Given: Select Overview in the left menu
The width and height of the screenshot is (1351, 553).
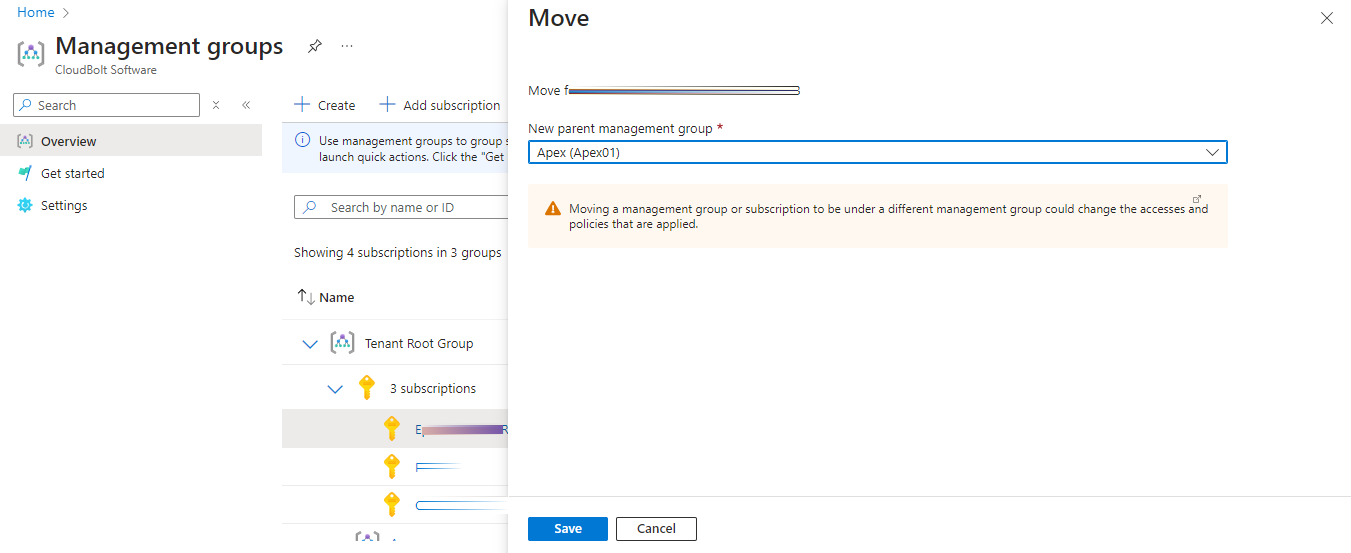Looking at the screenshot, I should 69,141.
